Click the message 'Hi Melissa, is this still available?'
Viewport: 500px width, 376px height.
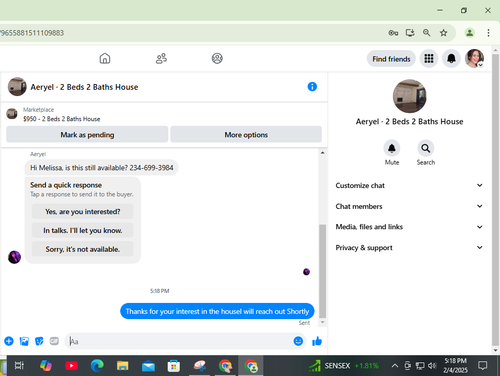[x=102, y=168]
